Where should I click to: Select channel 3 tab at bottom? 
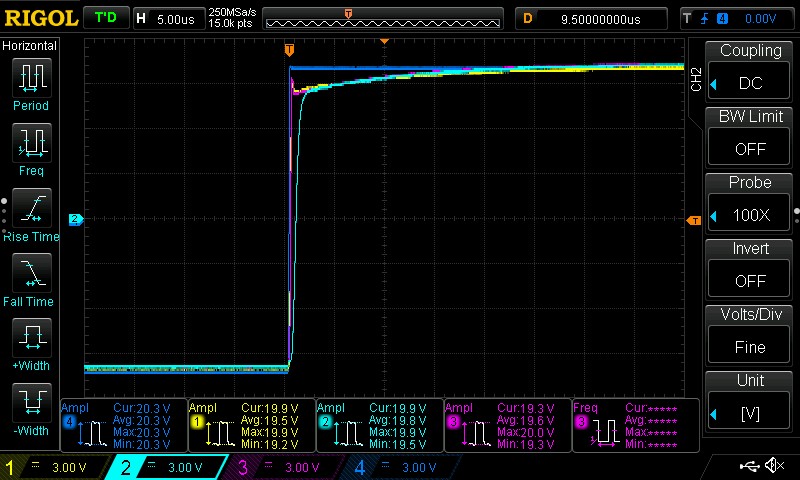coord(285,467)
